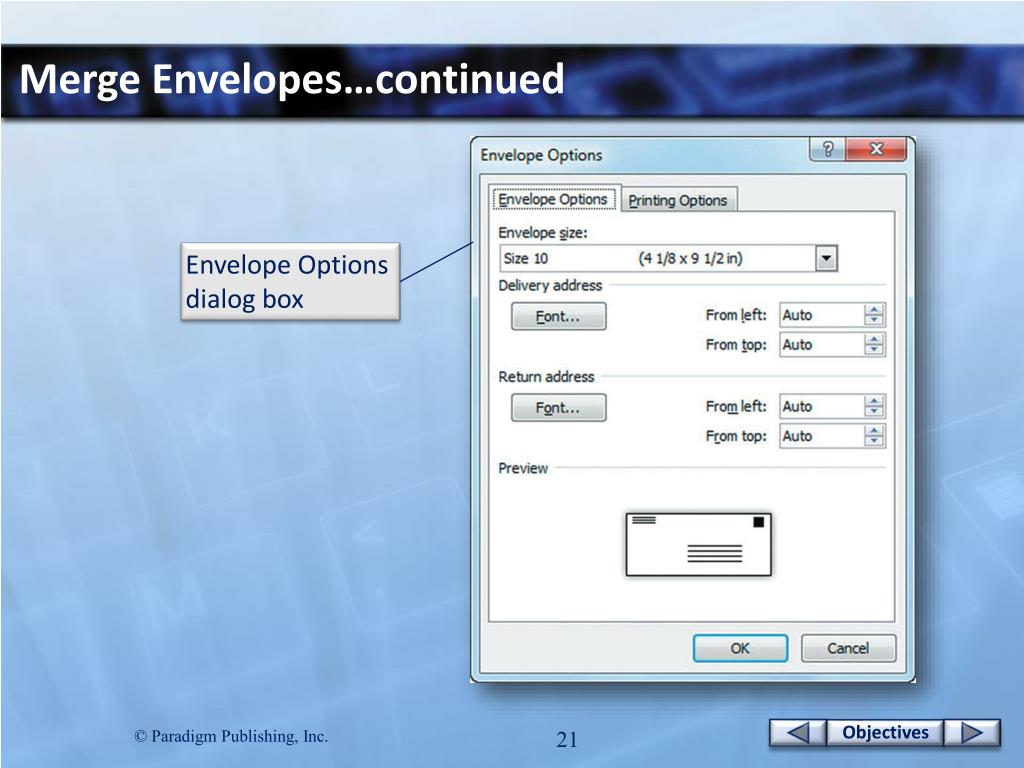Confirm the dialog with OK

pos(740,648)
